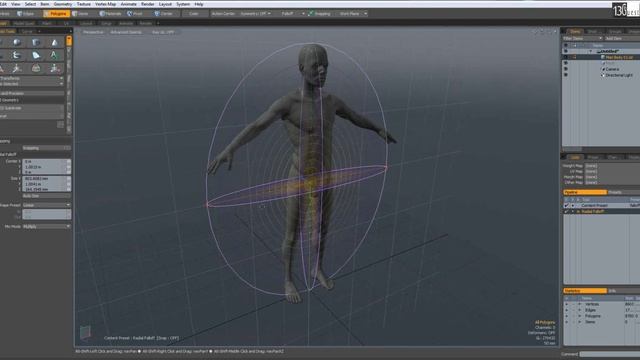Open the Render menu
This screenshot has height=360, width=640.
[147, 4]
